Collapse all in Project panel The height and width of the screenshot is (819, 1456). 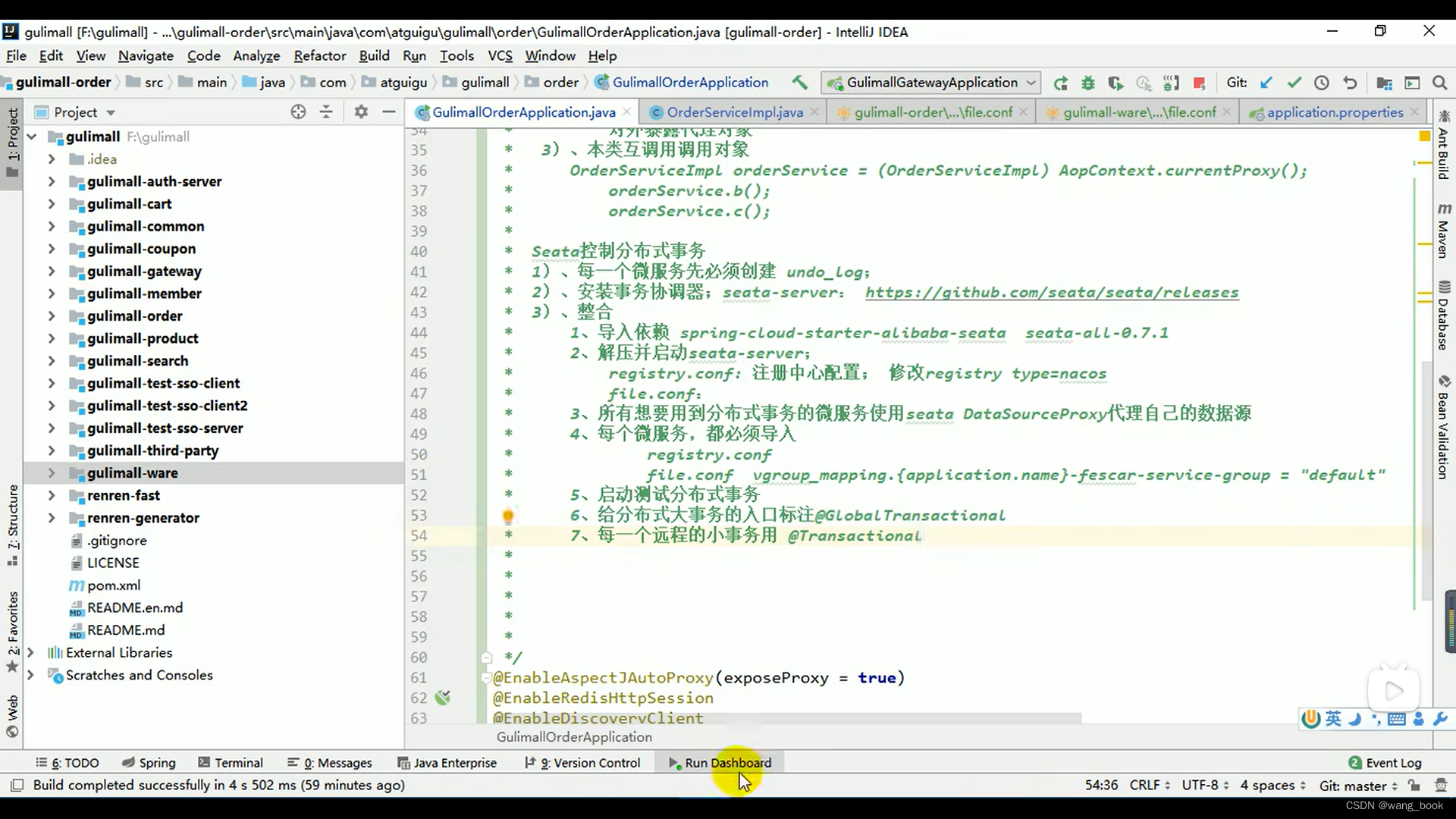coord(326,112)
